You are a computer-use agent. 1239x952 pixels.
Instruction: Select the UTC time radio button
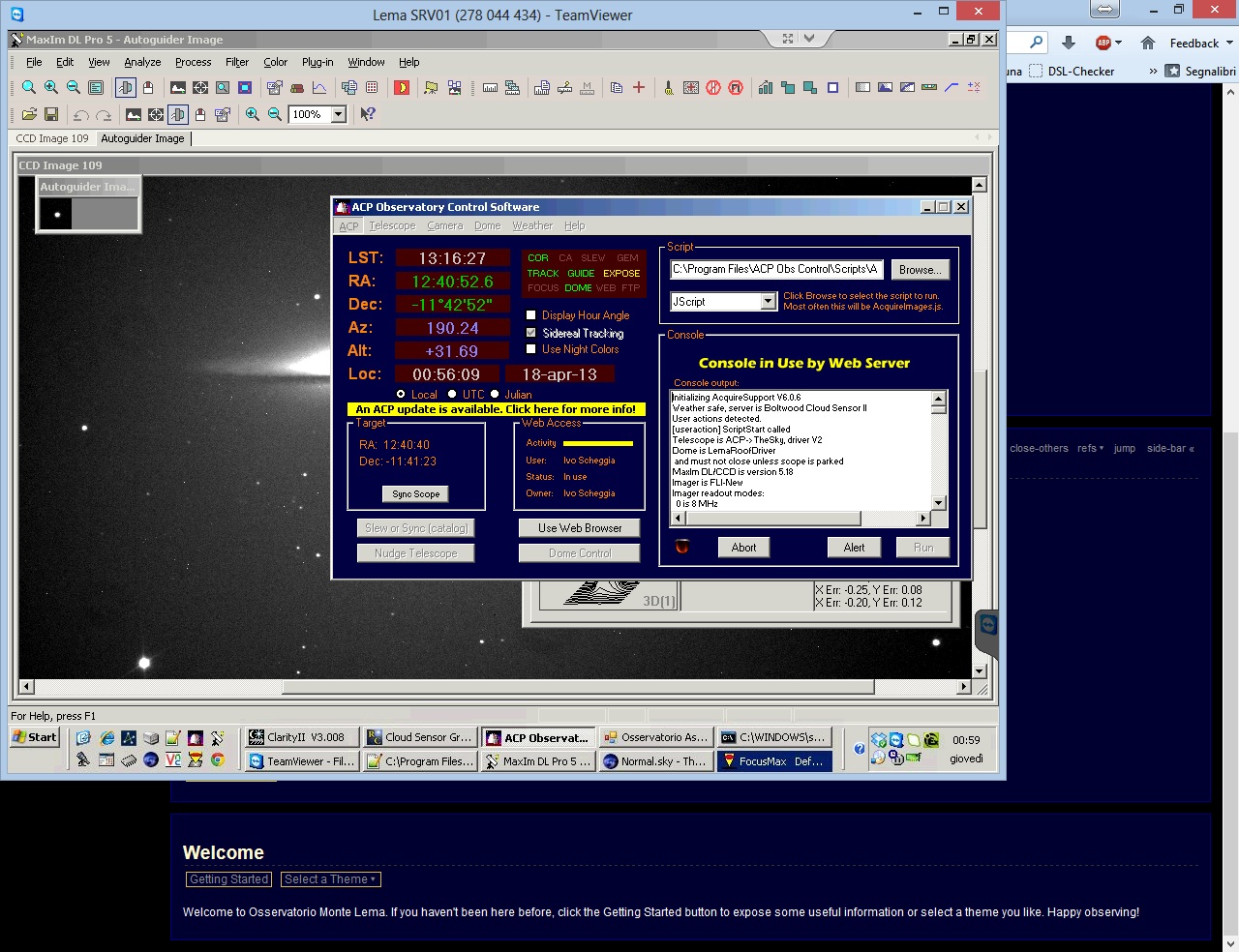click(452, 394)
